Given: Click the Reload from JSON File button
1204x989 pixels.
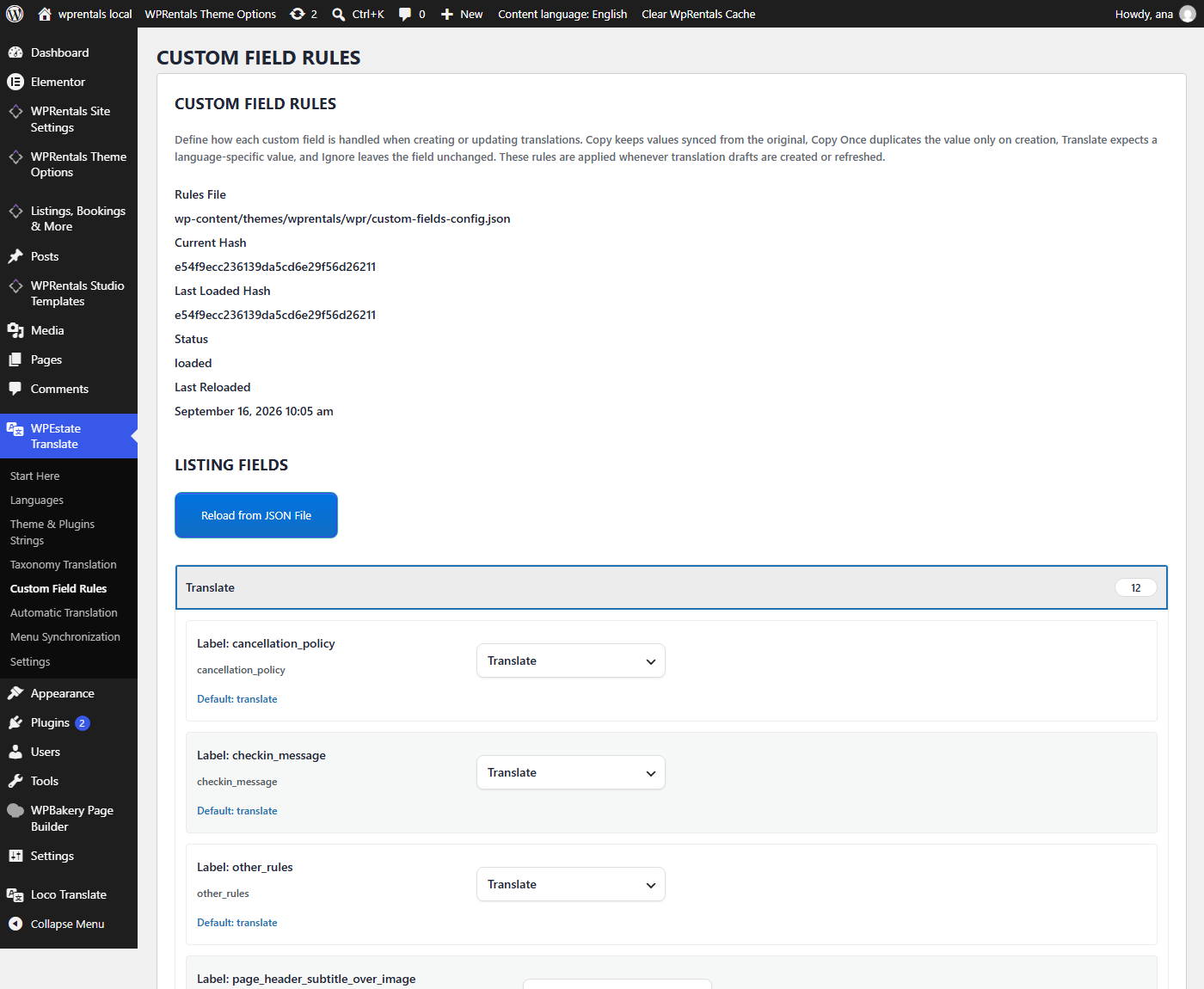Looking at the screenshot, I should coord(256,515).
